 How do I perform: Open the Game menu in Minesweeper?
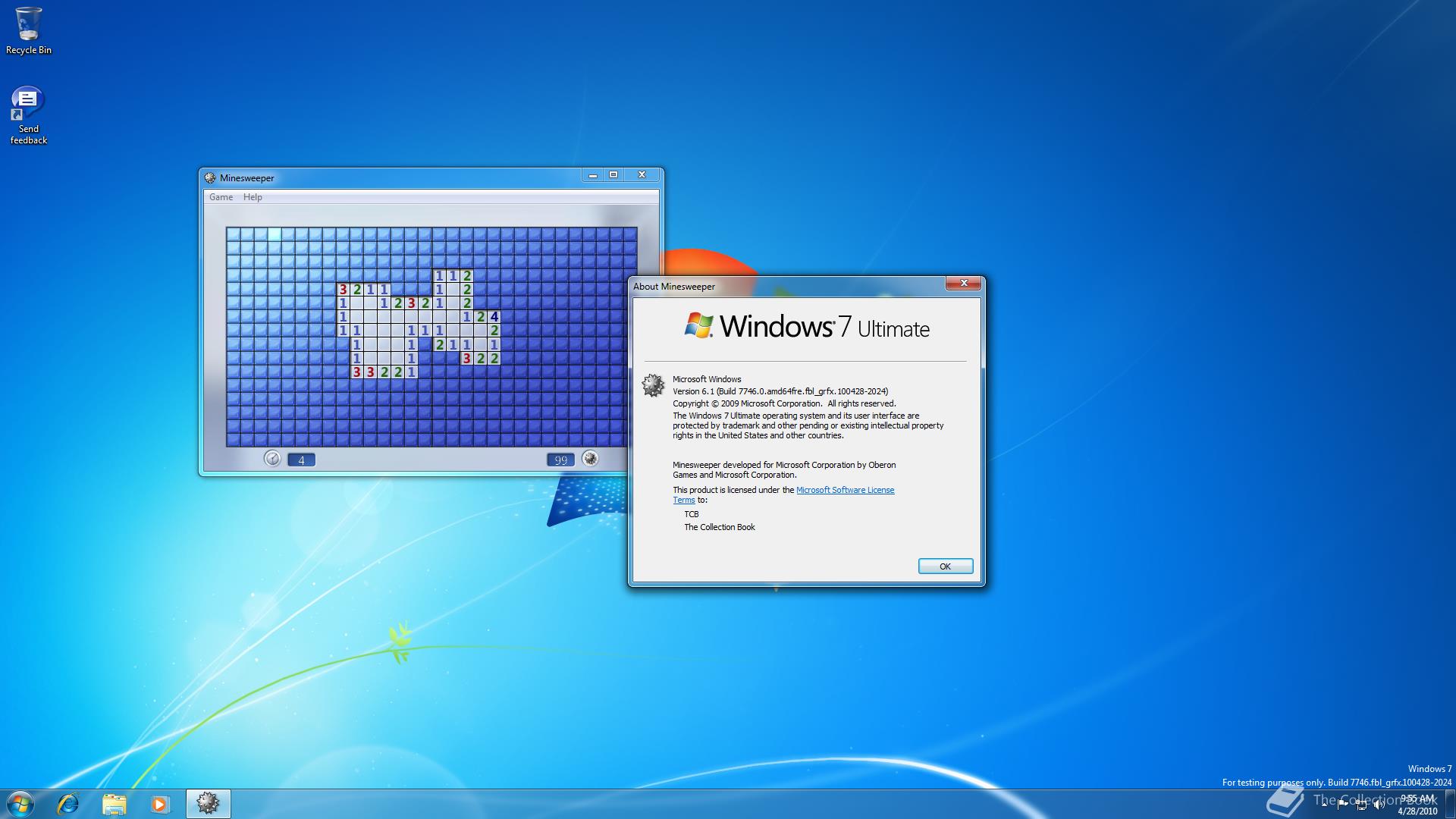tap(221, 197)
